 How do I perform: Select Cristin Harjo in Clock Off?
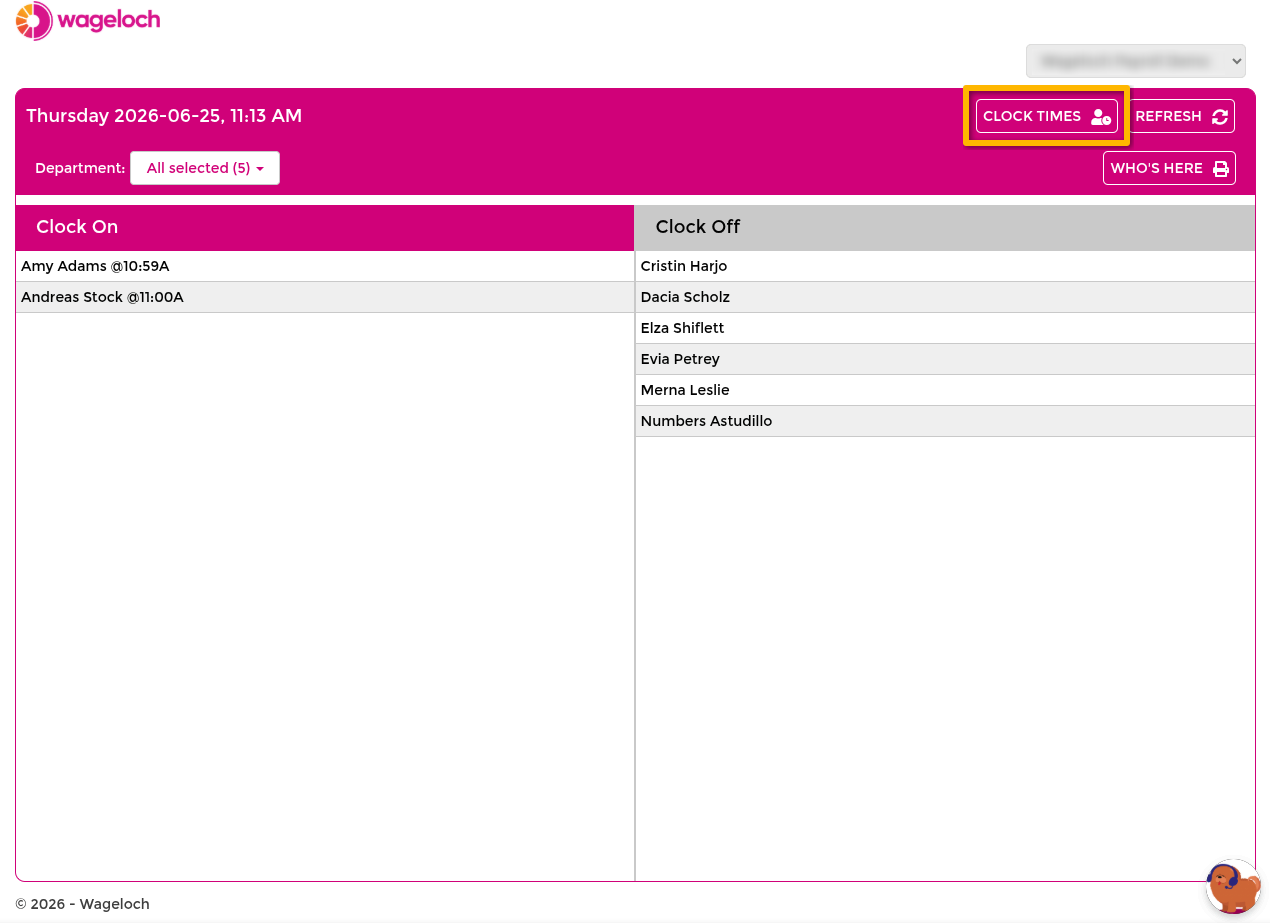tap(945, 266)
